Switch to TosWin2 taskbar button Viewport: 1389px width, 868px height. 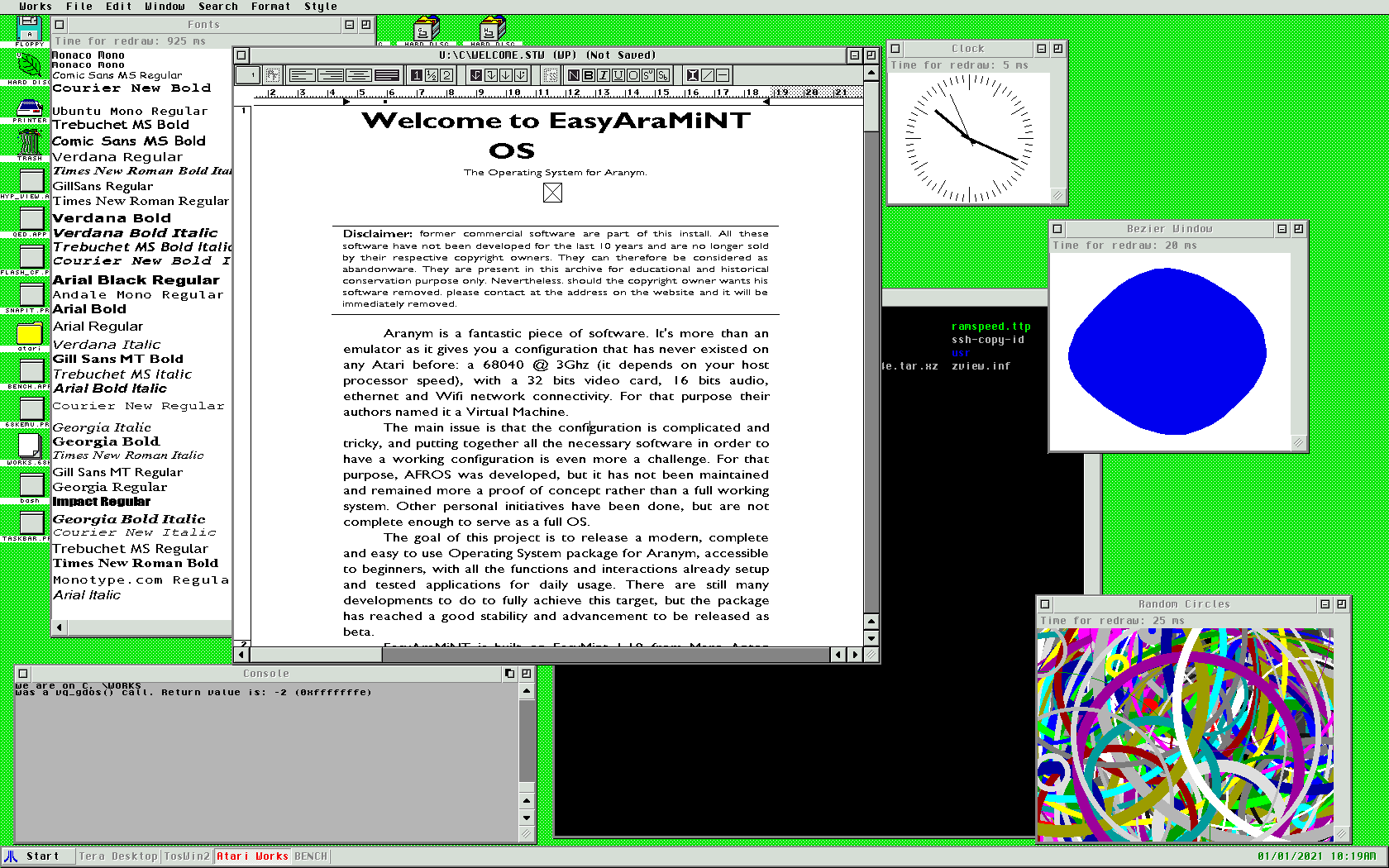click(x=187, y=856)
